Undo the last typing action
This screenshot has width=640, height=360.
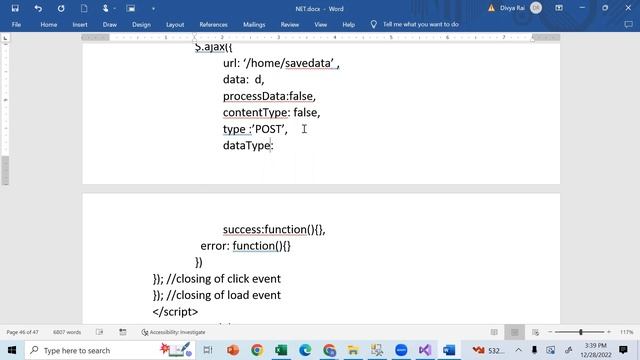tap(38, 8)
